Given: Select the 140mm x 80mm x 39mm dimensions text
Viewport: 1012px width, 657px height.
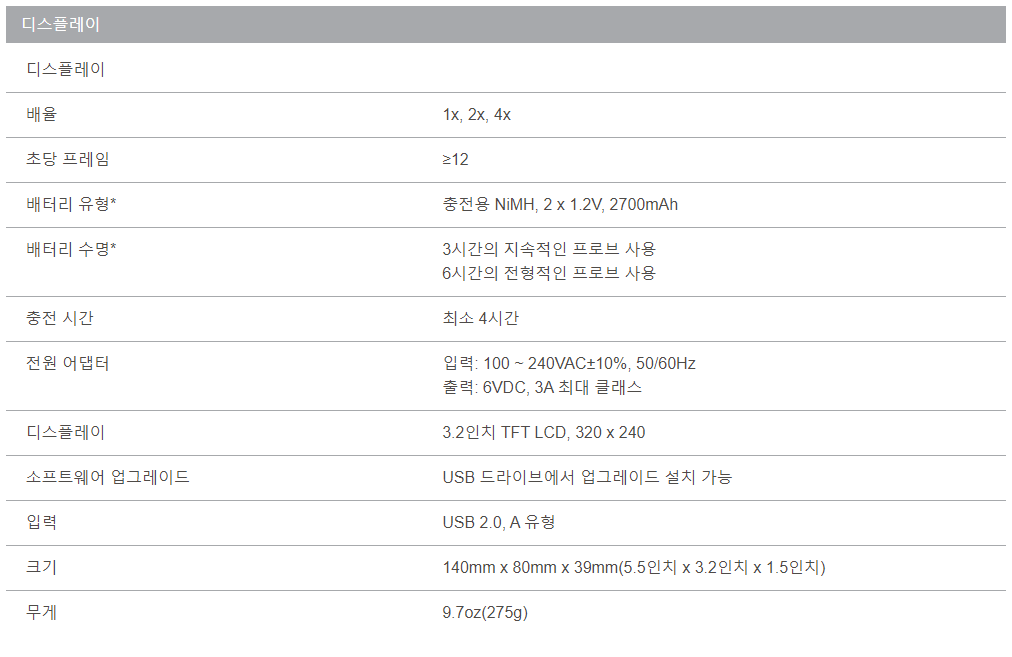Looking at the screenshot, I should 634,568.
